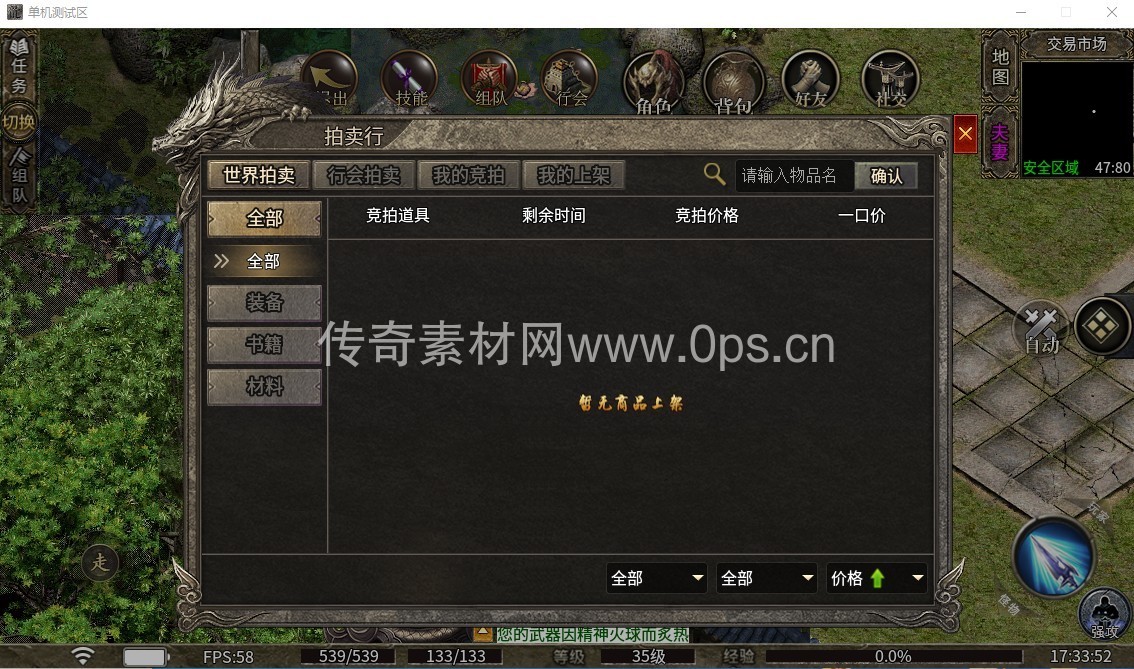Viewport: 1134px width, 669px height.
Task: Open the 行会 guild icon
Action: coord(570,80)
